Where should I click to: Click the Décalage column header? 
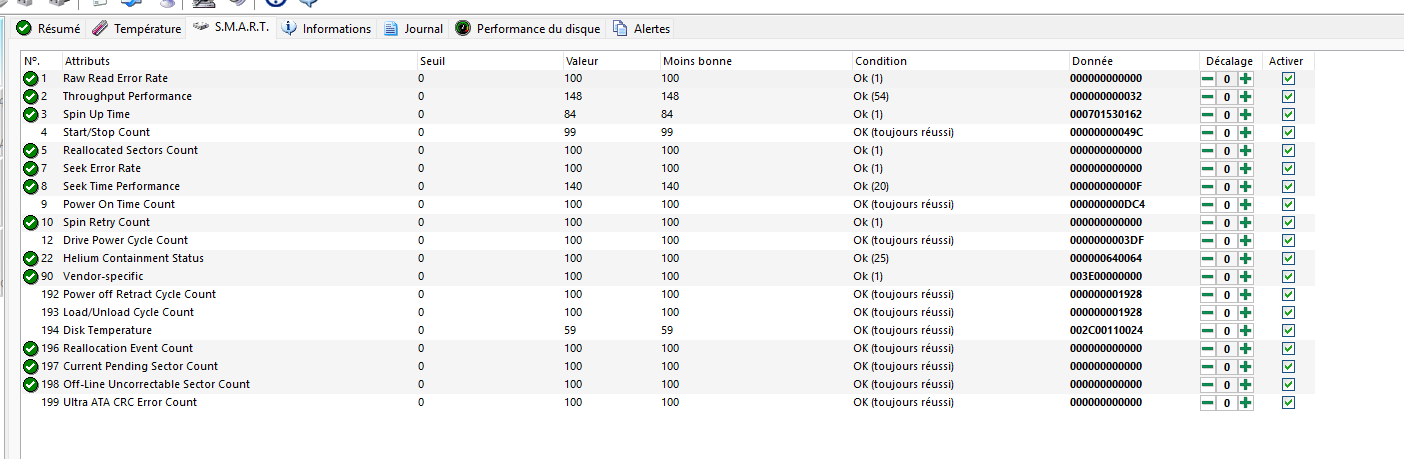tap(1230, 61)
